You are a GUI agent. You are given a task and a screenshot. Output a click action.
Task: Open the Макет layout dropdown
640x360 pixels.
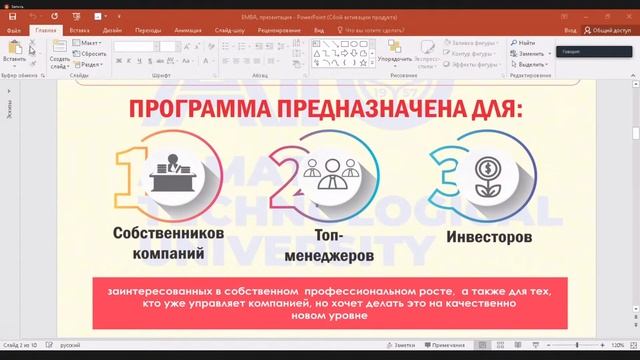[x=87, y=43]
